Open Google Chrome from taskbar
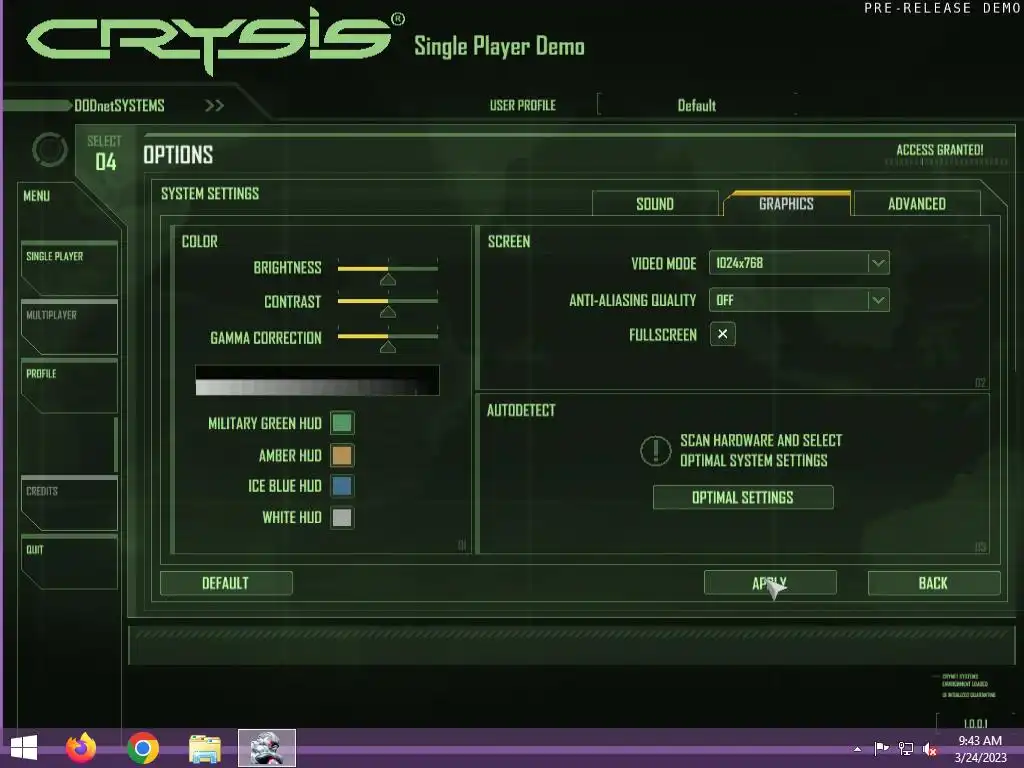The image size is (1024, 768). (x=143, y=748)
